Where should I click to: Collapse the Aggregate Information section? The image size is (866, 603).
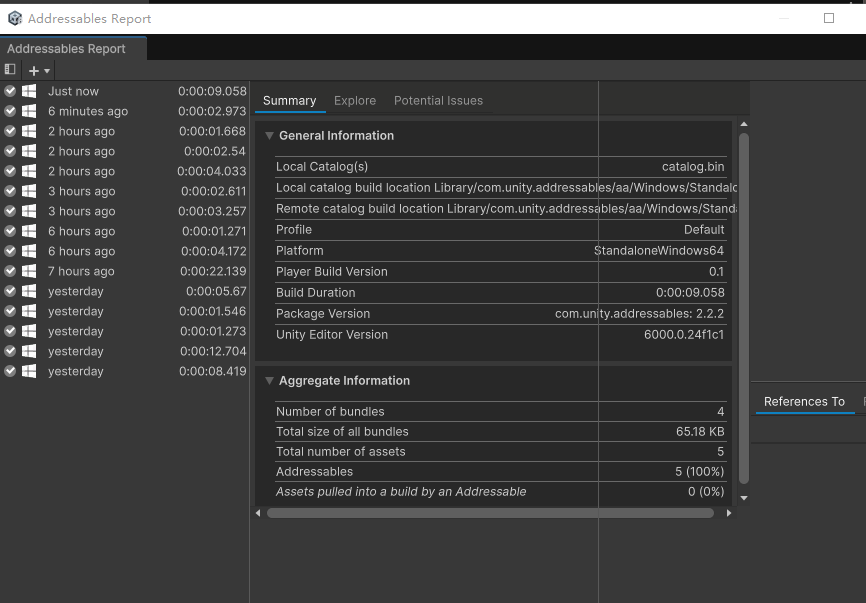[x=269, y=381]
